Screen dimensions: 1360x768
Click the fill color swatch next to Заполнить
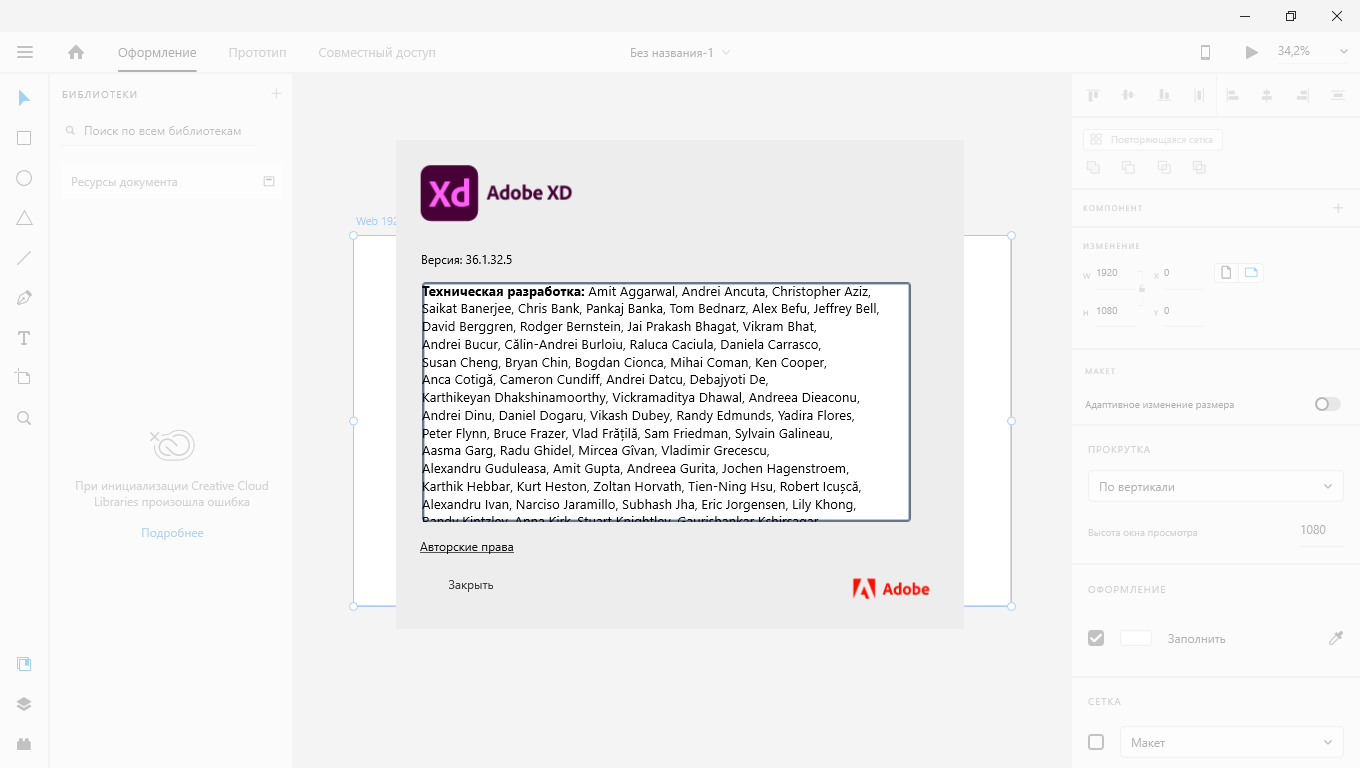pos(1136,638)
